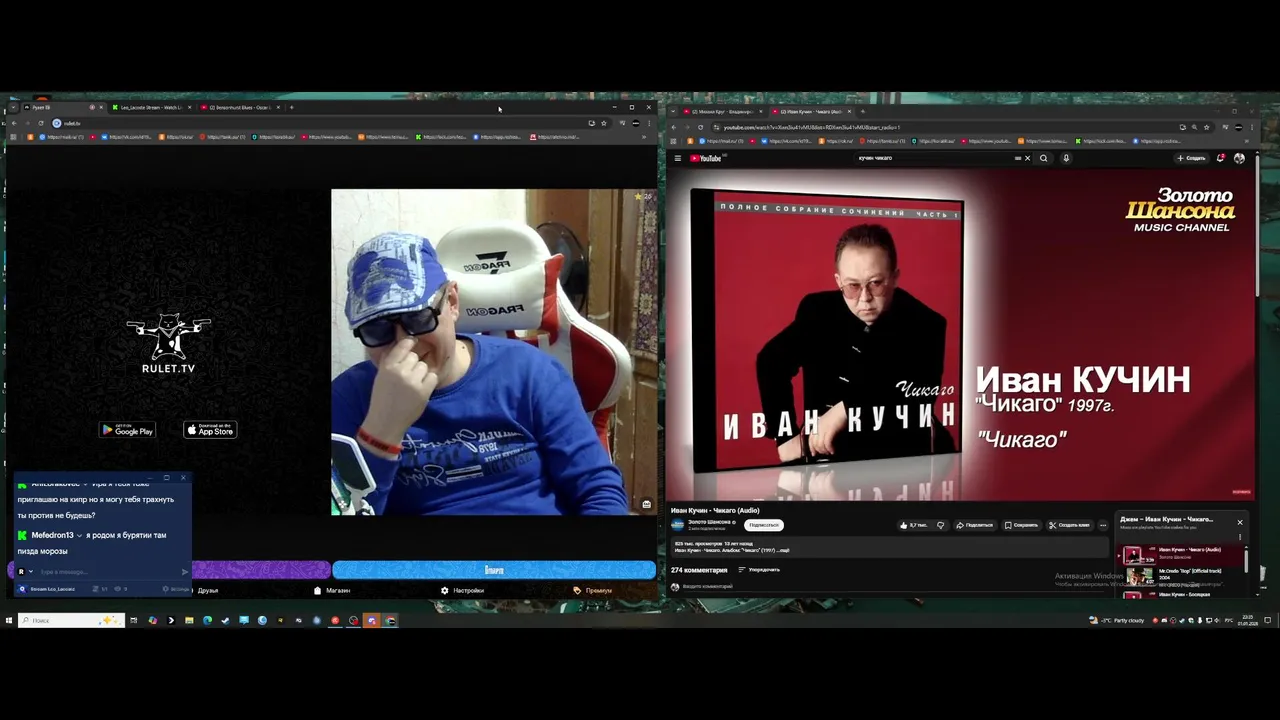Close the chat popup window
This screenshot has width=1280, height=720.
[x=182, y=477]
